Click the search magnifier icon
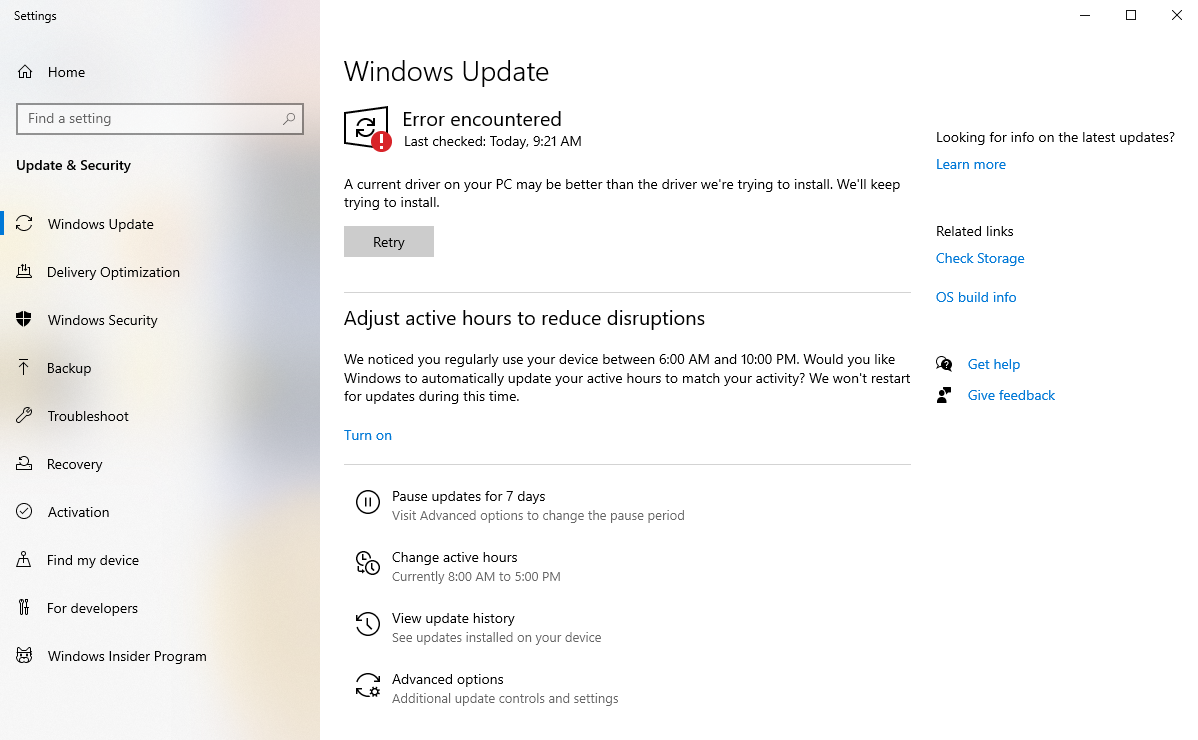The height and width of the screenshot is (740, 1198). click(289, 118)
